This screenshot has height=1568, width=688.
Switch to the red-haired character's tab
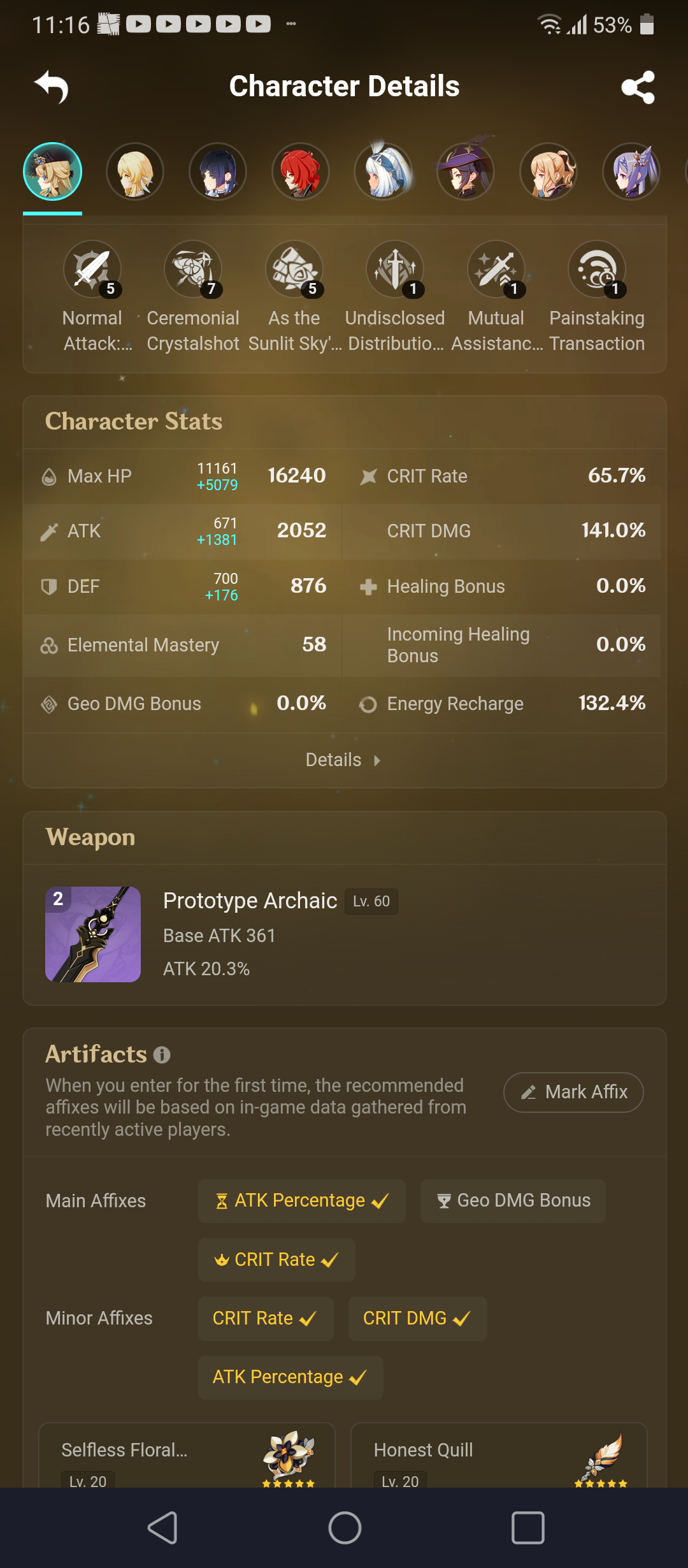[300, 172]
